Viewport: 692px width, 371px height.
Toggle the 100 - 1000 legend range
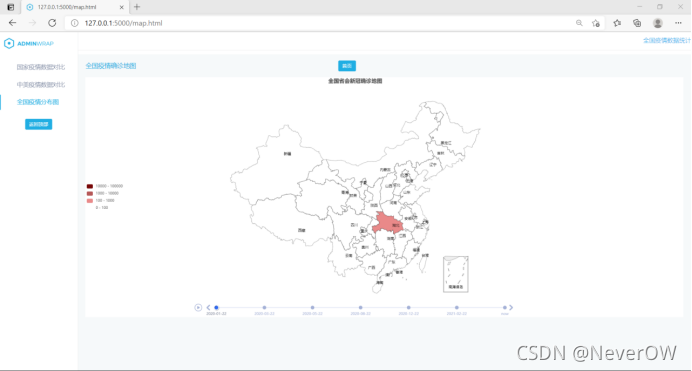101,200
